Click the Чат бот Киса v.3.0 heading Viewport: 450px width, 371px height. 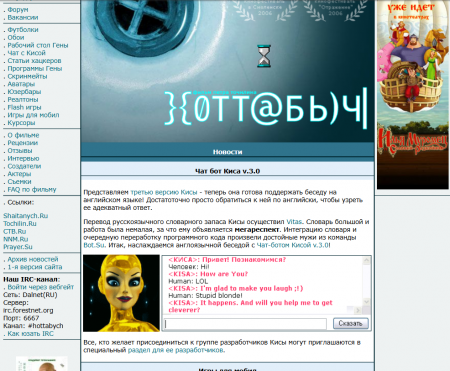coord(227,171)
